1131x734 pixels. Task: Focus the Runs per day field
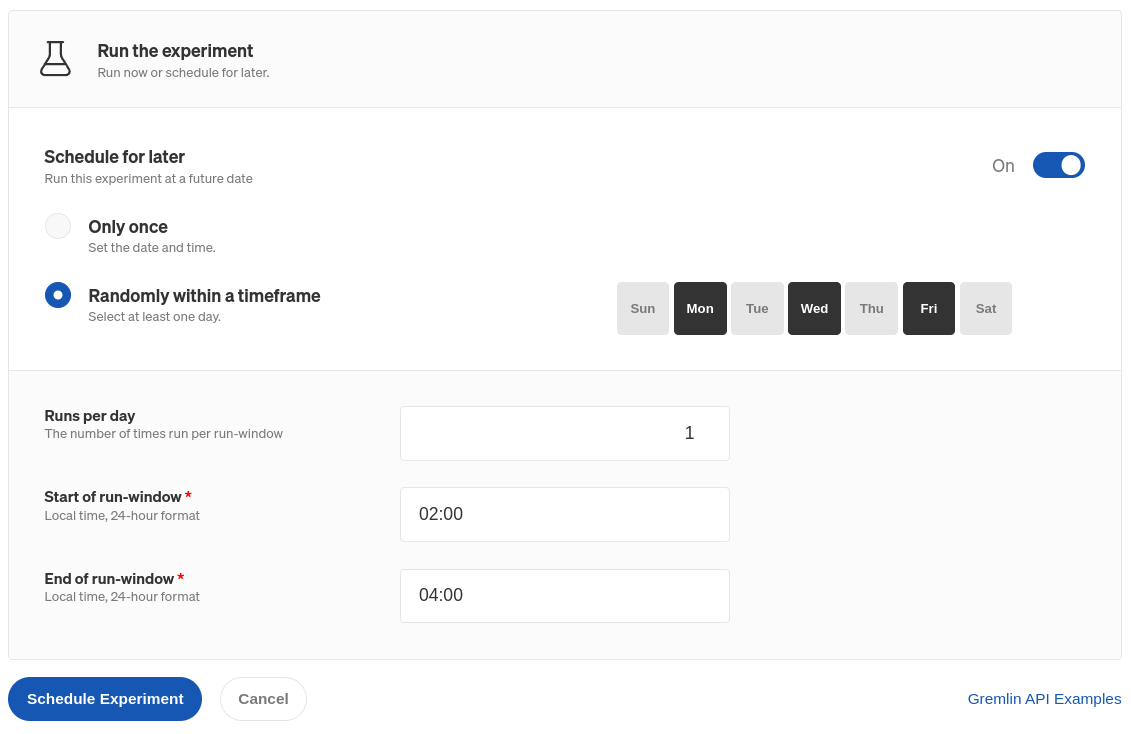click(x=565, y=433)
